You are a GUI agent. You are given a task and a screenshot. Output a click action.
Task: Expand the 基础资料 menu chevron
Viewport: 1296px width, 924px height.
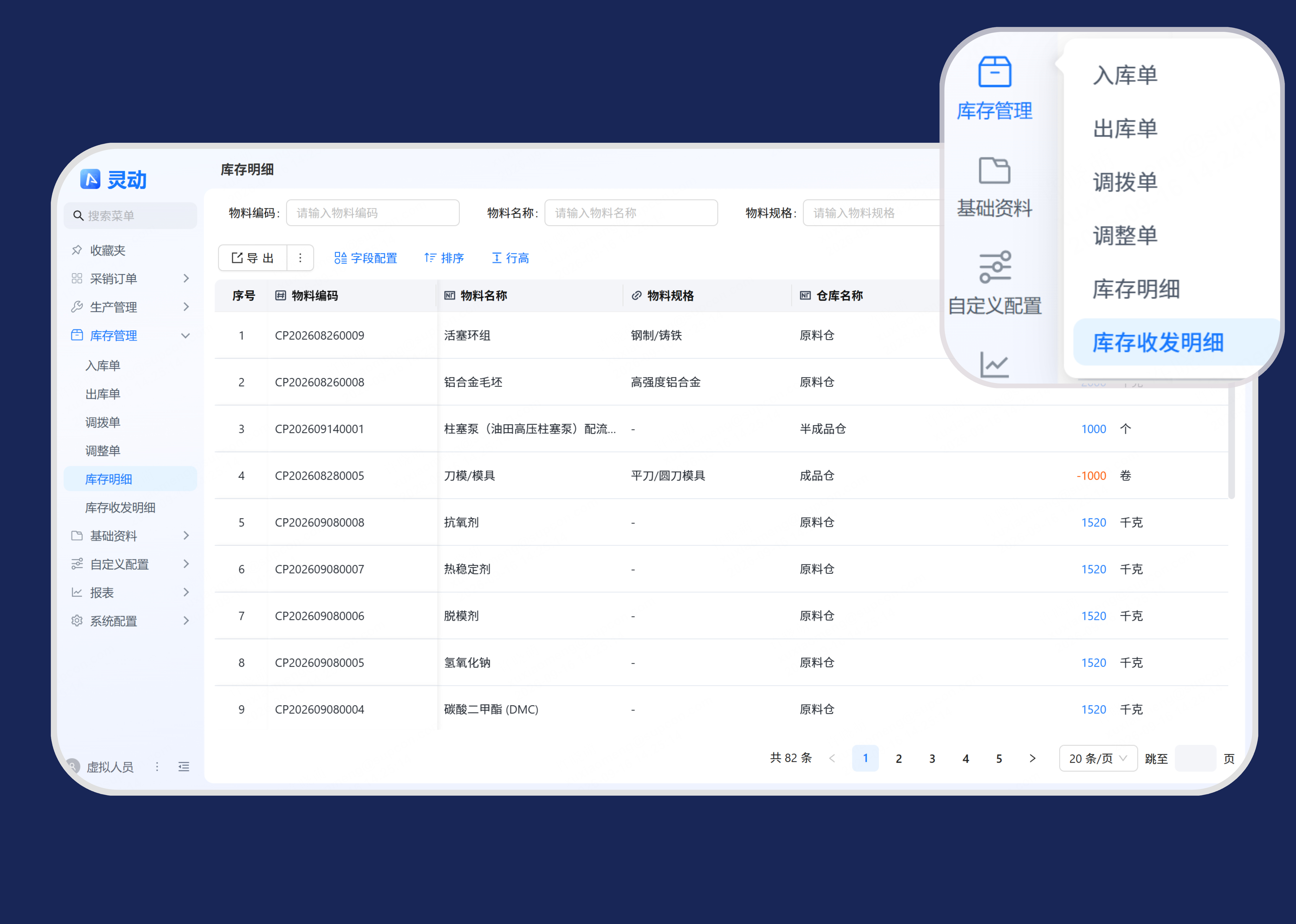(x=186, y=535)
